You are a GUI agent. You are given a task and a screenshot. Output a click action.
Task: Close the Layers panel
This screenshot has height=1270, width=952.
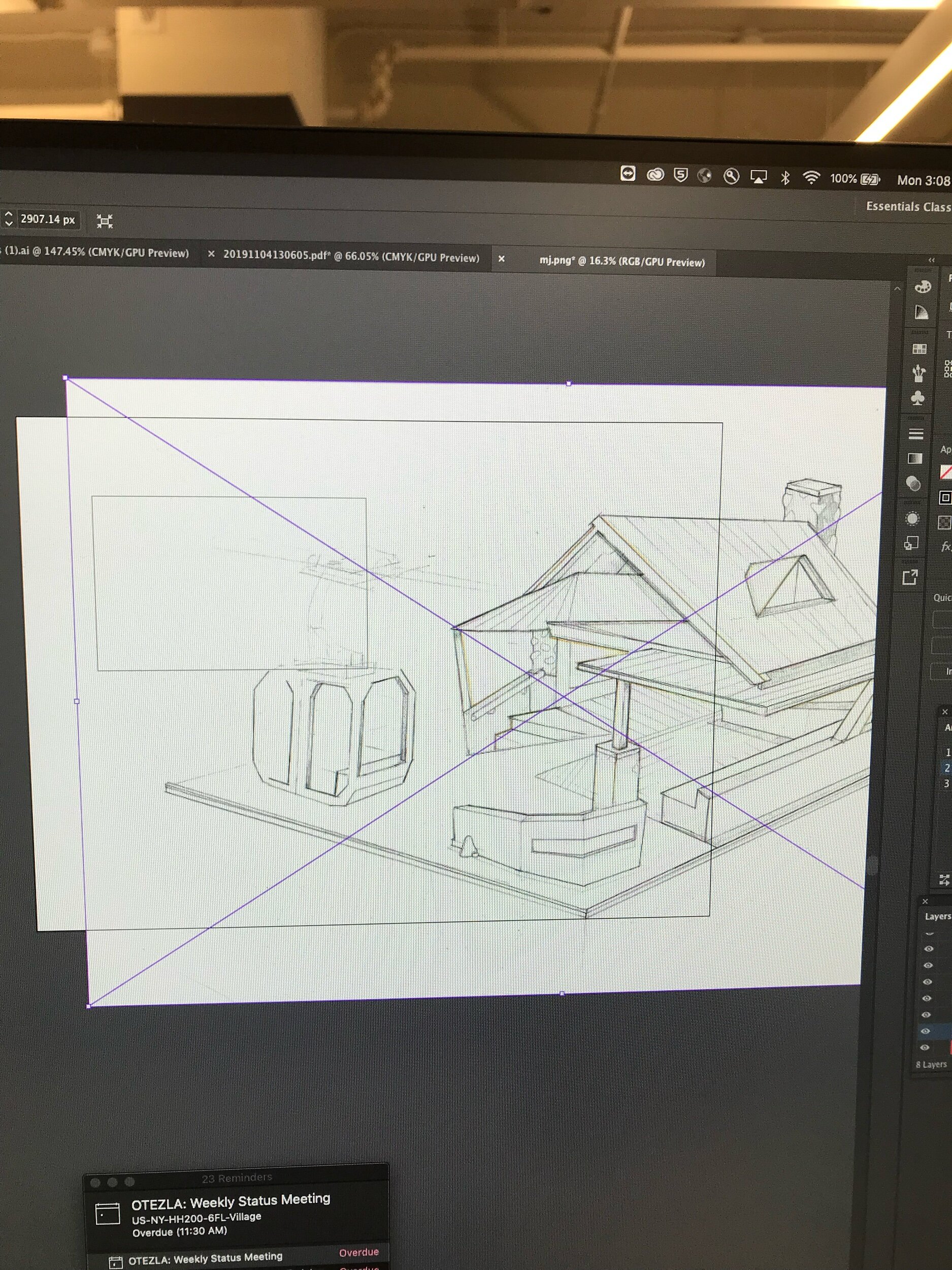tap(925, 901)
